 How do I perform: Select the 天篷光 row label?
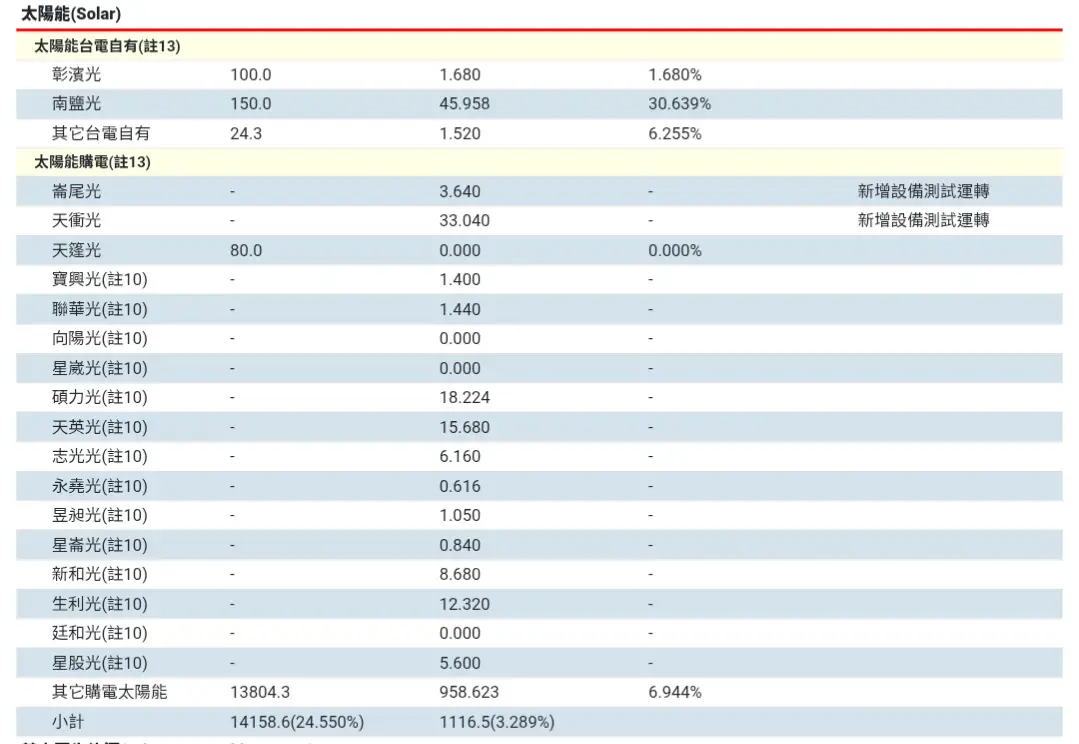77,250
